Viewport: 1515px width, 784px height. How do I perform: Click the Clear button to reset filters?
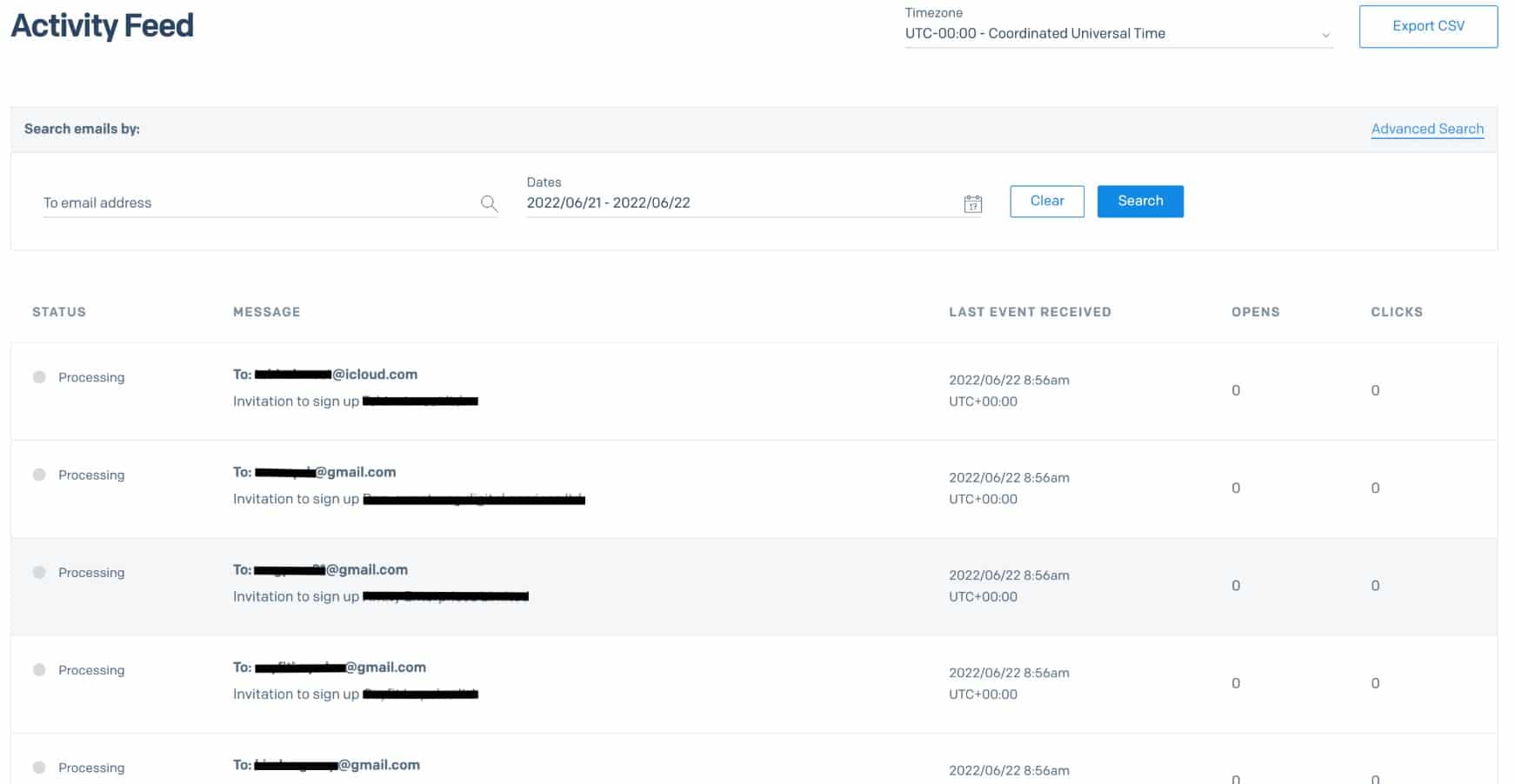(1046, 201)
